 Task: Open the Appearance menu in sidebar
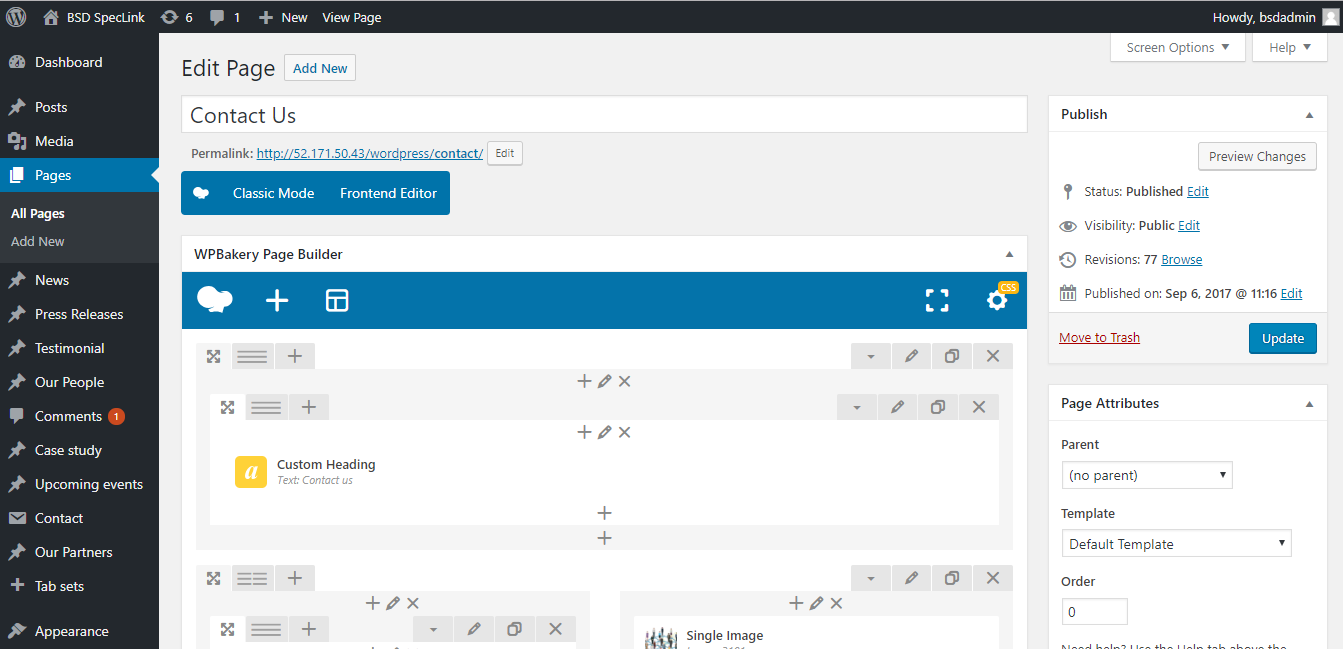[71, 631]
